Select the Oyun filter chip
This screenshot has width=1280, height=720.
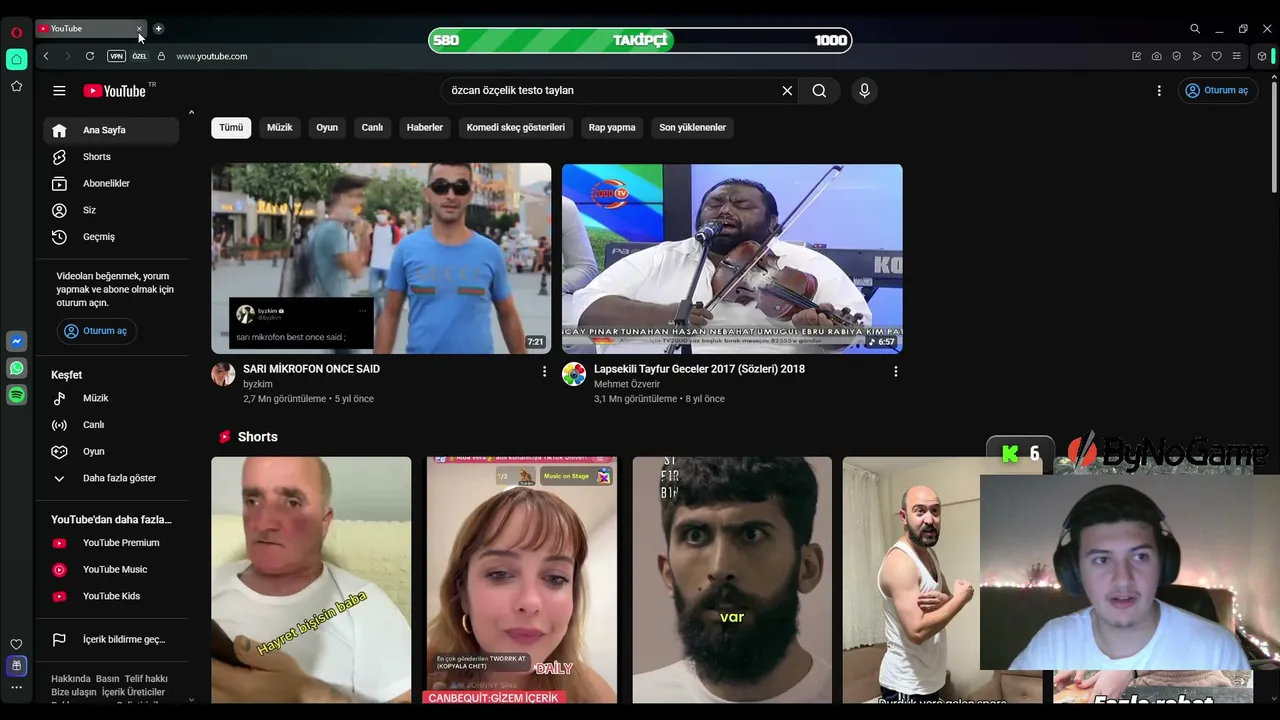coord(327,127)
